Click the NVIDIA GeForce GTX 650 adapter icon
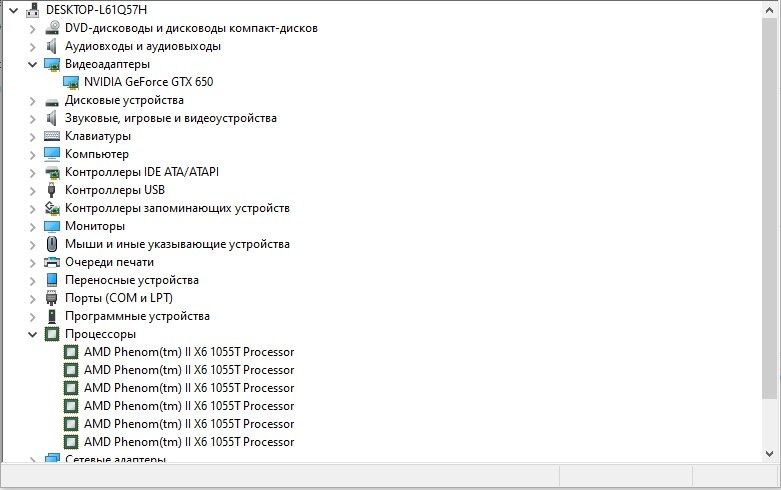The image size is (781, 490). [x=71, y=82]
